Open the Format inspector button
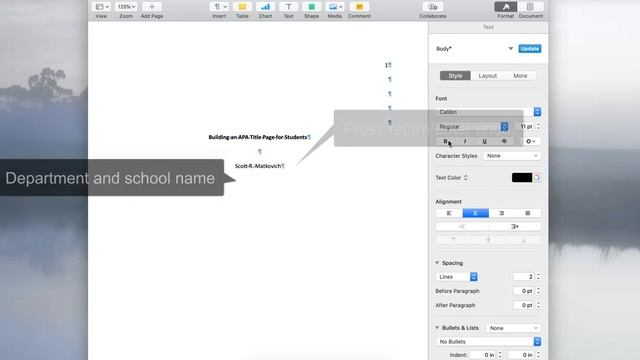This screenshot has width=640, height=360. [x=506, y=7]
